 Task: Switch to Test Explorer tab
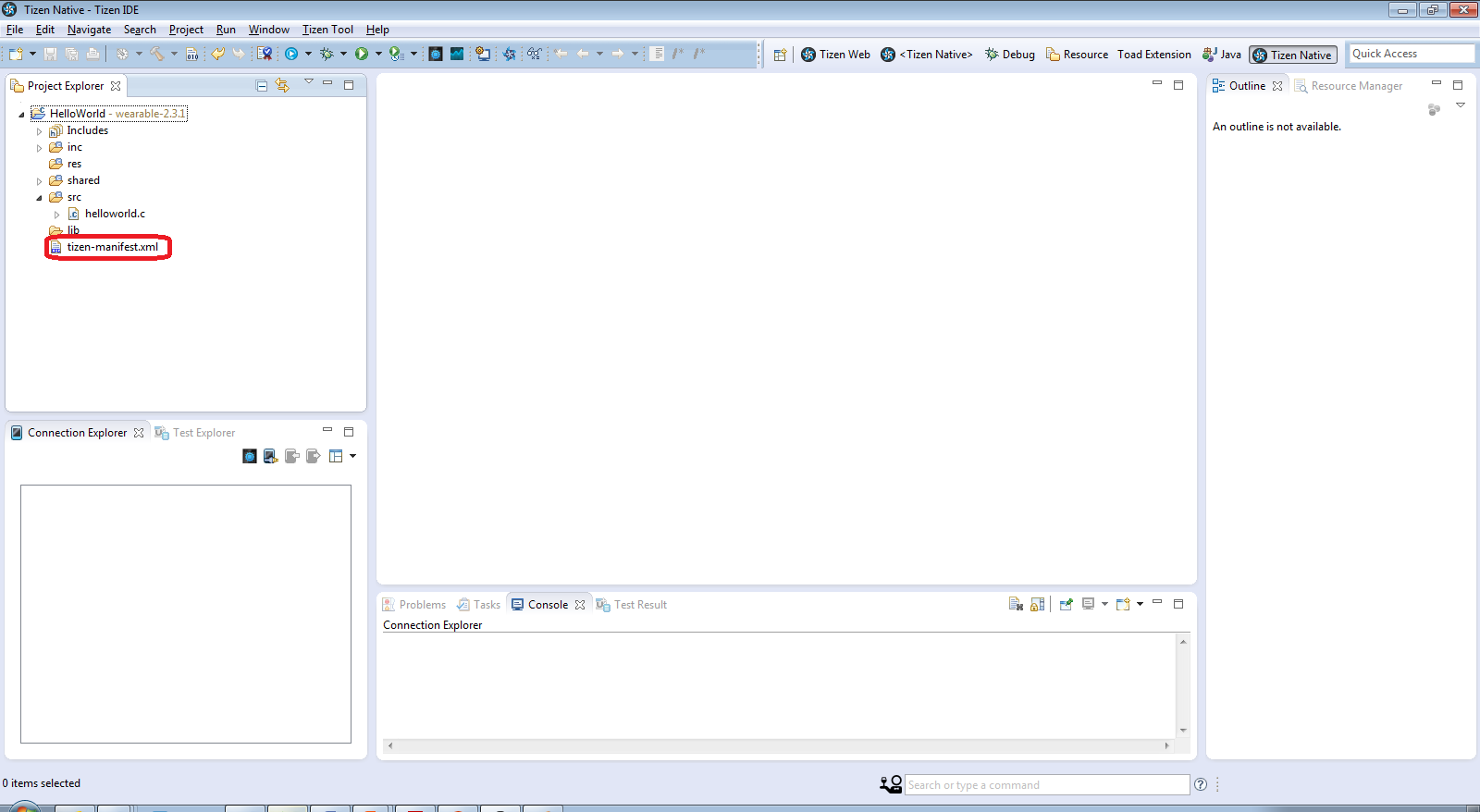coord(195,432)
